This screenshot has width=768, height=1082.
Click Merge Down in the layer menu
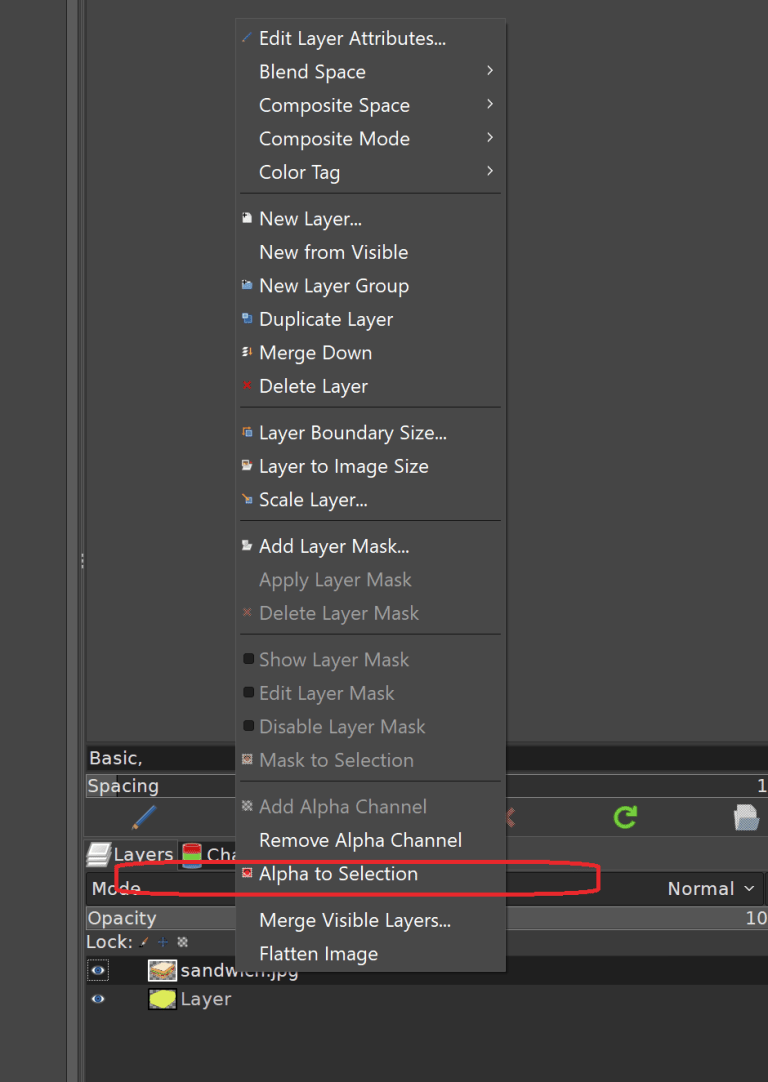tap(316, 352)
